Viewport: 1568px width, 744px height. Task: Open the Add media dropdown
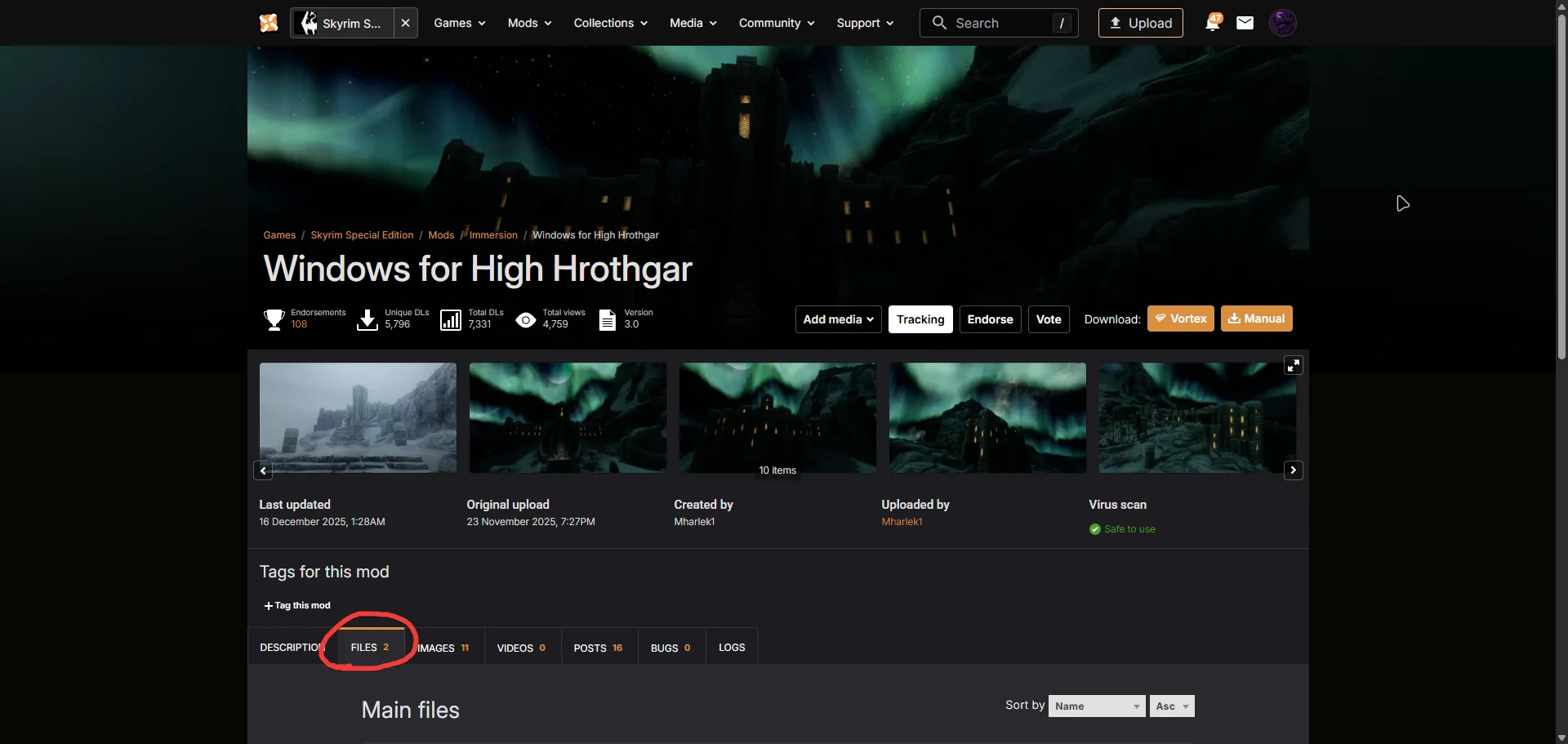[838, 319]
